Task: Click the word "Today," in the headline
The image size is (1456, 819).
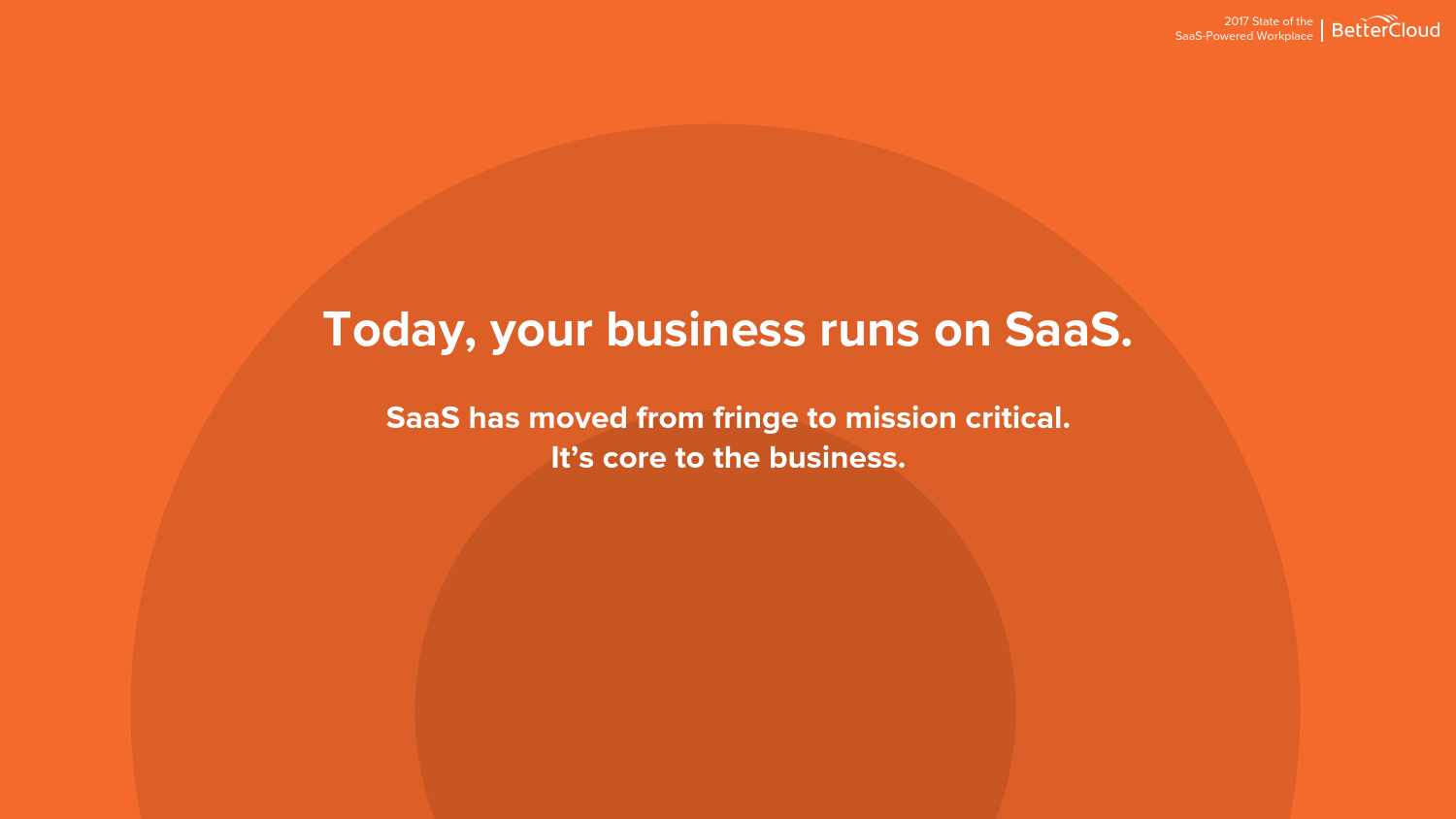Action: (x=399, y=330)
